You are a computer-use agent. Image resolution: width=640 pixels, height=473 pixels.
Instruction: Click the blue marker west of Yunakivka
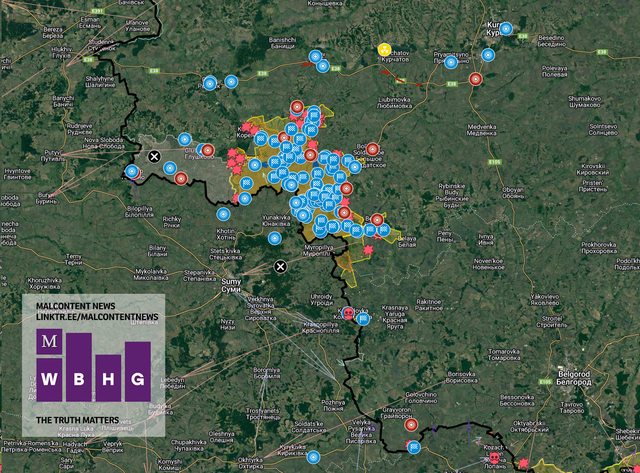pos(224,213)
